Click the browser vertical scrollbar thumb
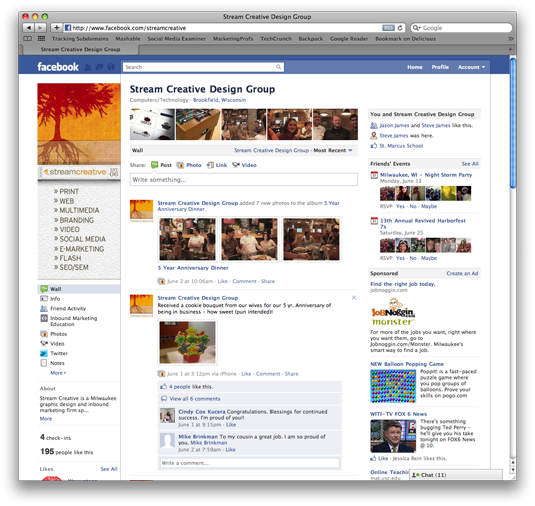The height and width of the screenshot is (506, 535). [x=512, y=123]
